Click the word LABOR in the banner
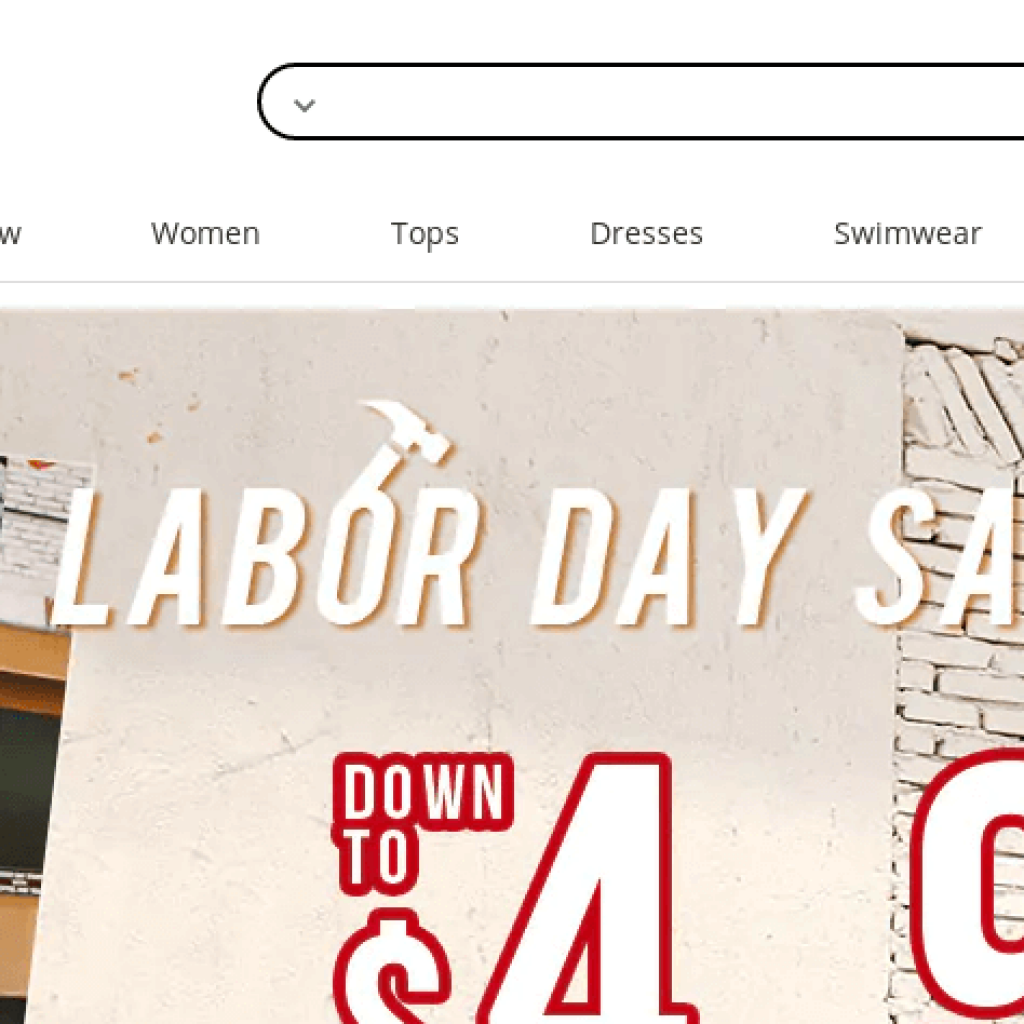Image resolution: width=1024 pixels, height=1024 pixels. pos(264,557)
